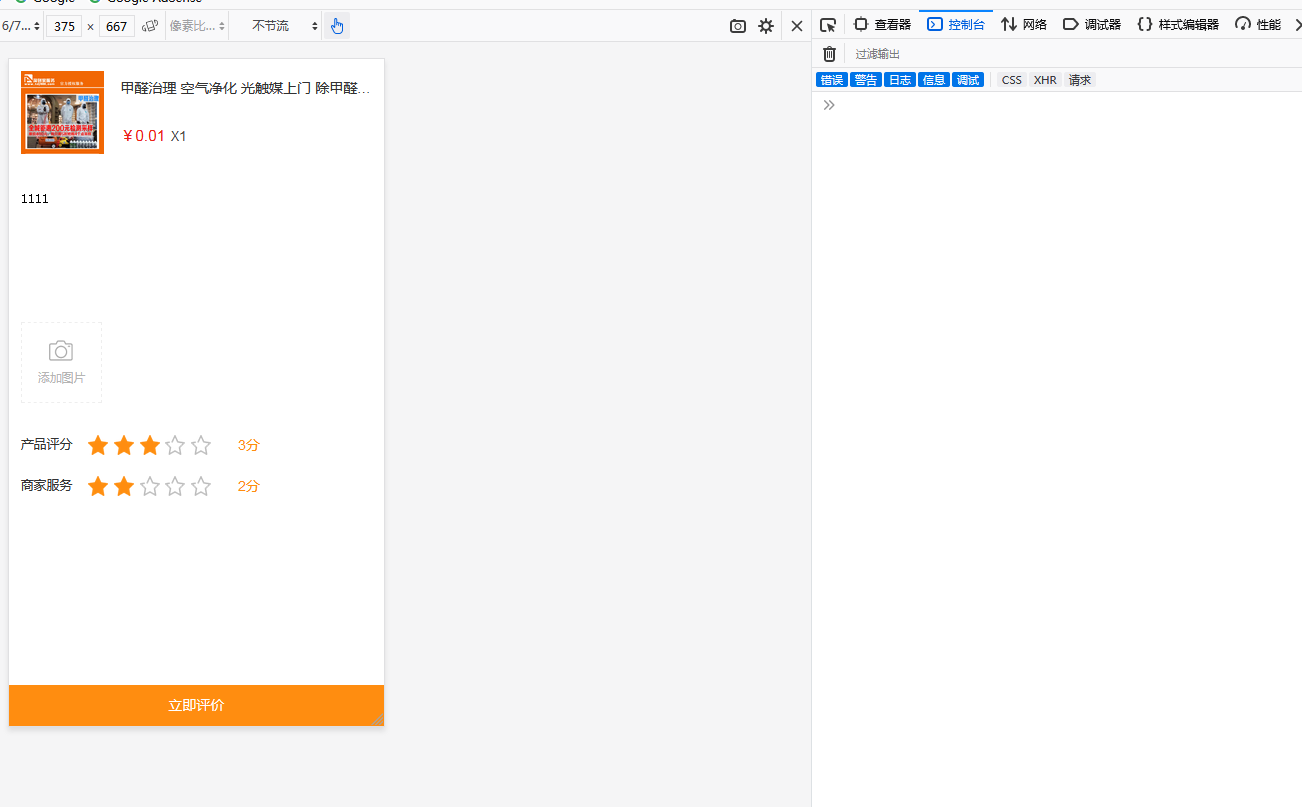Close responsive design mode with X

click(x=797, y=26)
